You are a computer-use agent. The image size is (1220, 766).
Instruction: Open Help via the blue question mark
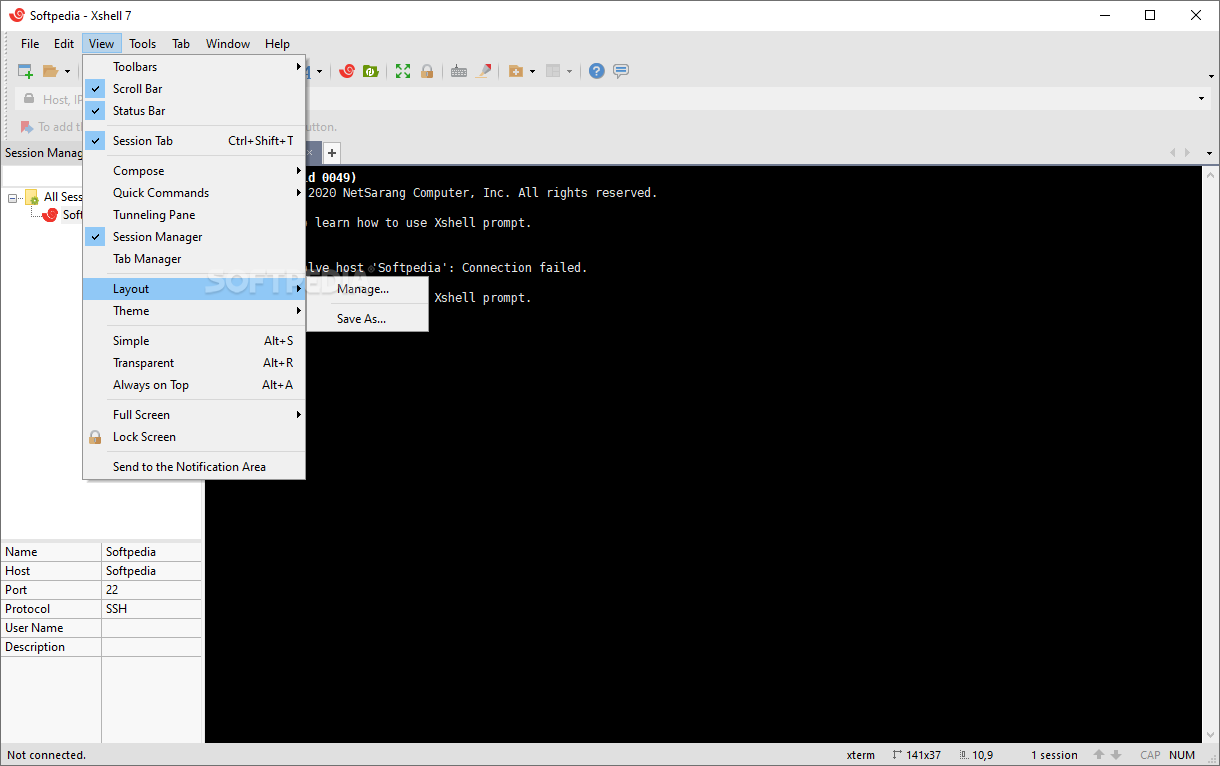(x=597, y=71)
